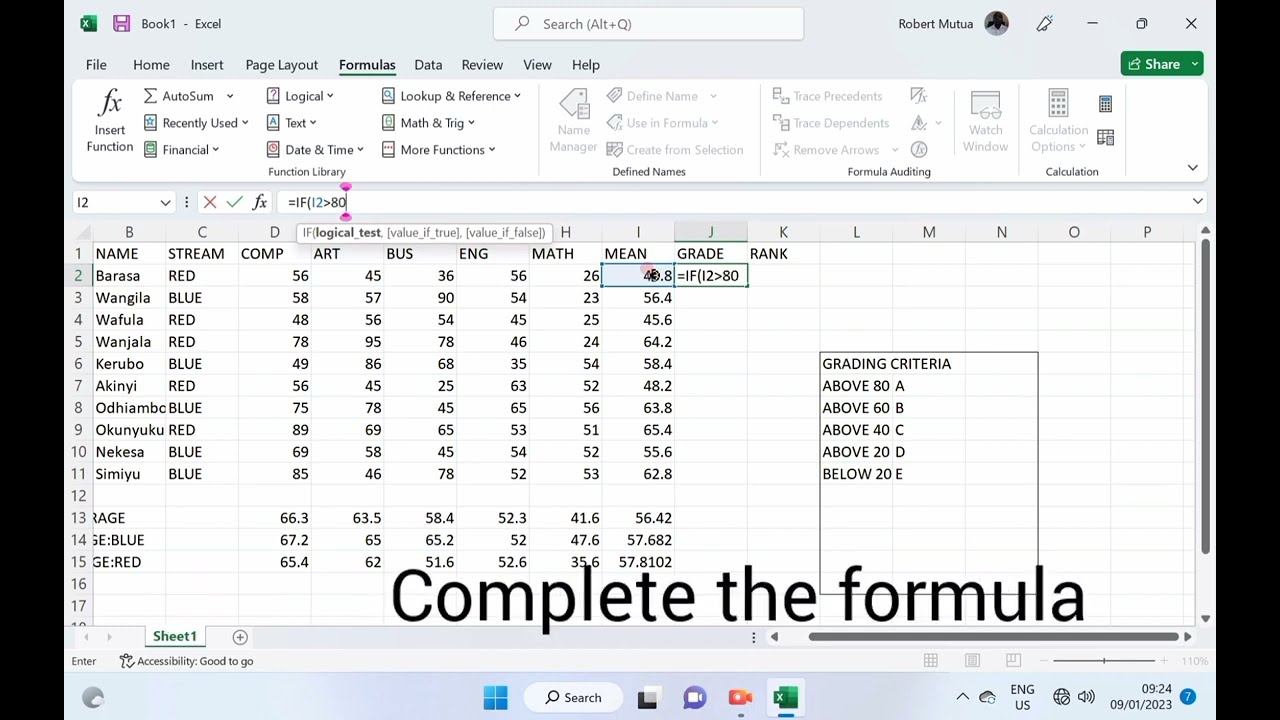Click the zoom slider in status bar
1280x720 pixels.
point(1104,661)
